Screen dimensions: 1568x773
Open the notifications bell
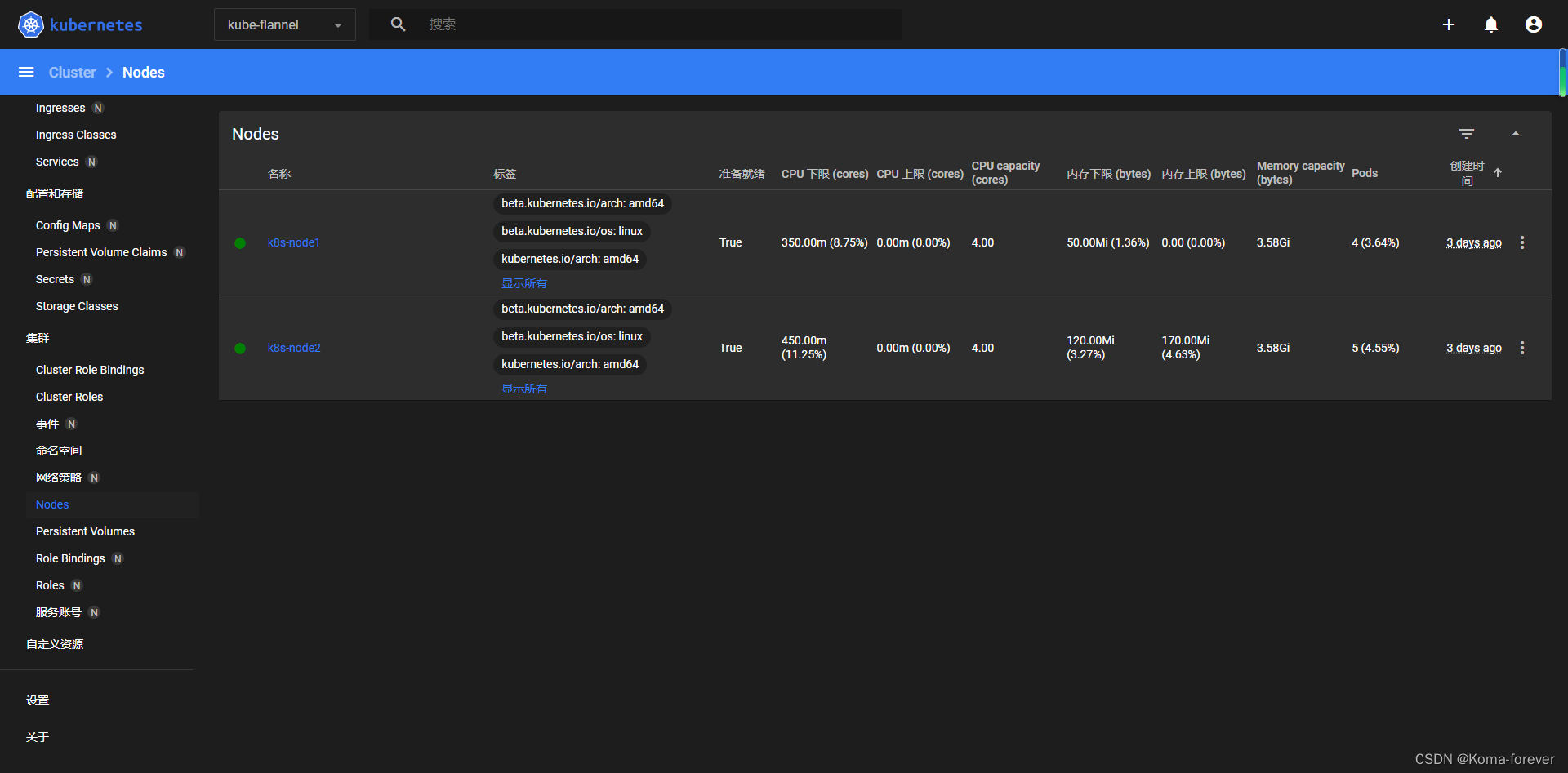click(1491, 24)
